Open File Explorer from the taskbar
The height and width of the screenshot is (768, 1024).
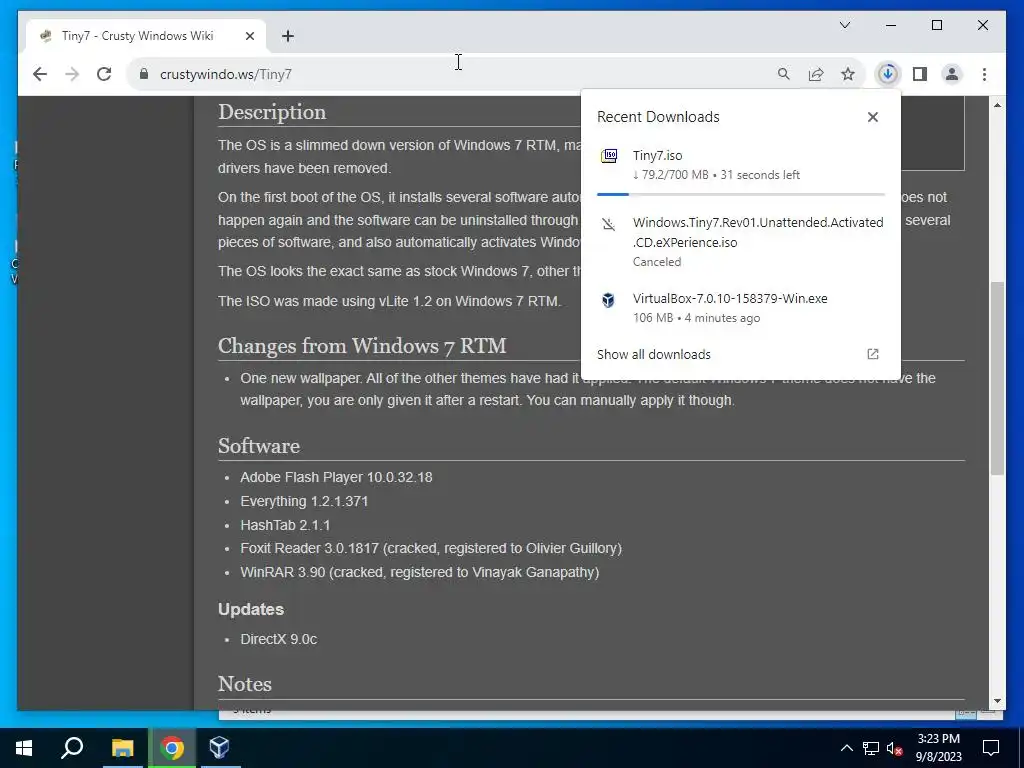tap(122, 748)
